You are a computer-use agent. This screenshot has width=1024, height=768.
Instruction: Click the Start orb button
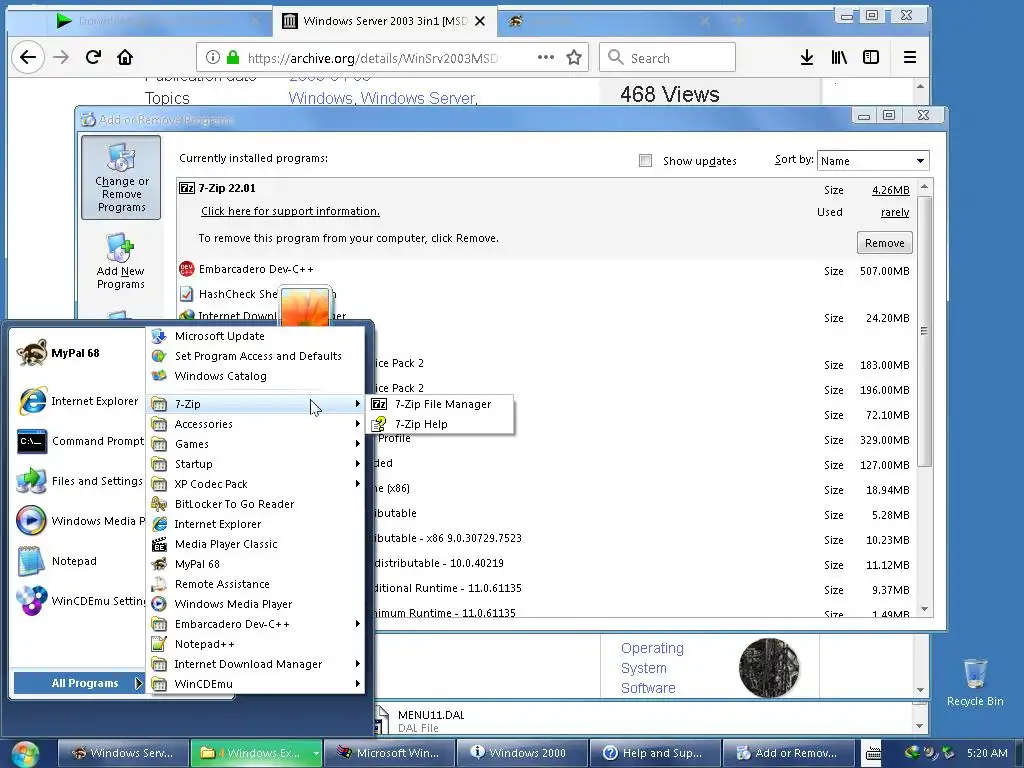25,754
